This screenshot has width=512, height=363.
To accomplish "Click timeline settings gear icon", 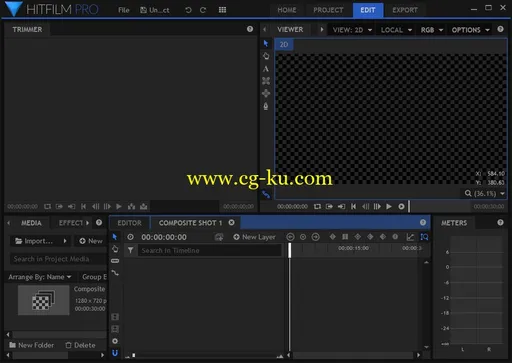I will click(x=115, y=341).
